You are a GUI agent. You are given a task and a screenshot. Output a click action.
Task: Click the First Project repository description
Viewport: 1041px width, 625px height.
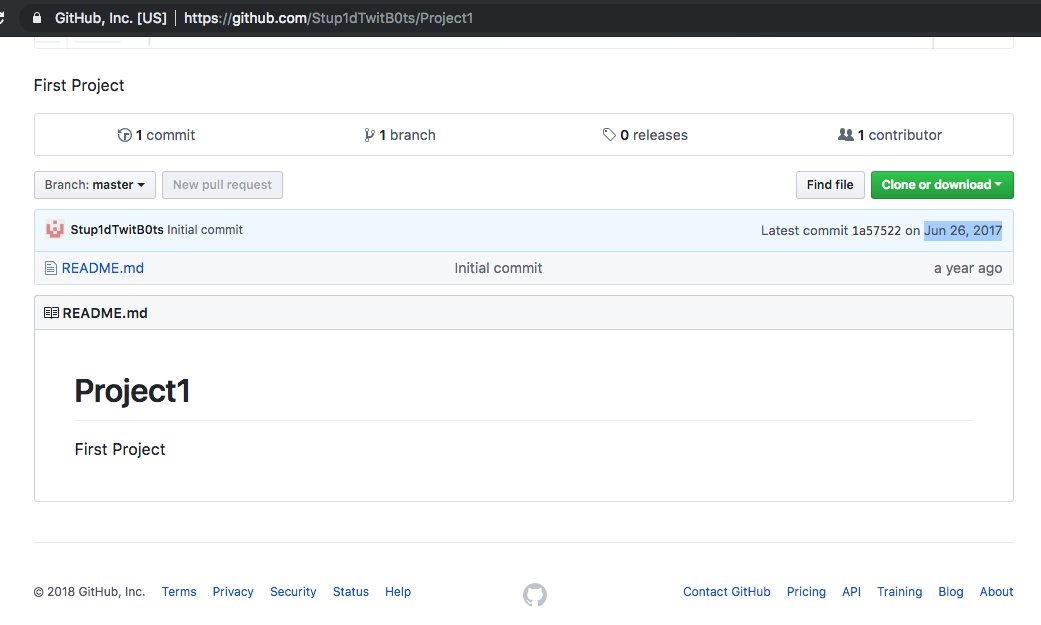click(79, 86)
